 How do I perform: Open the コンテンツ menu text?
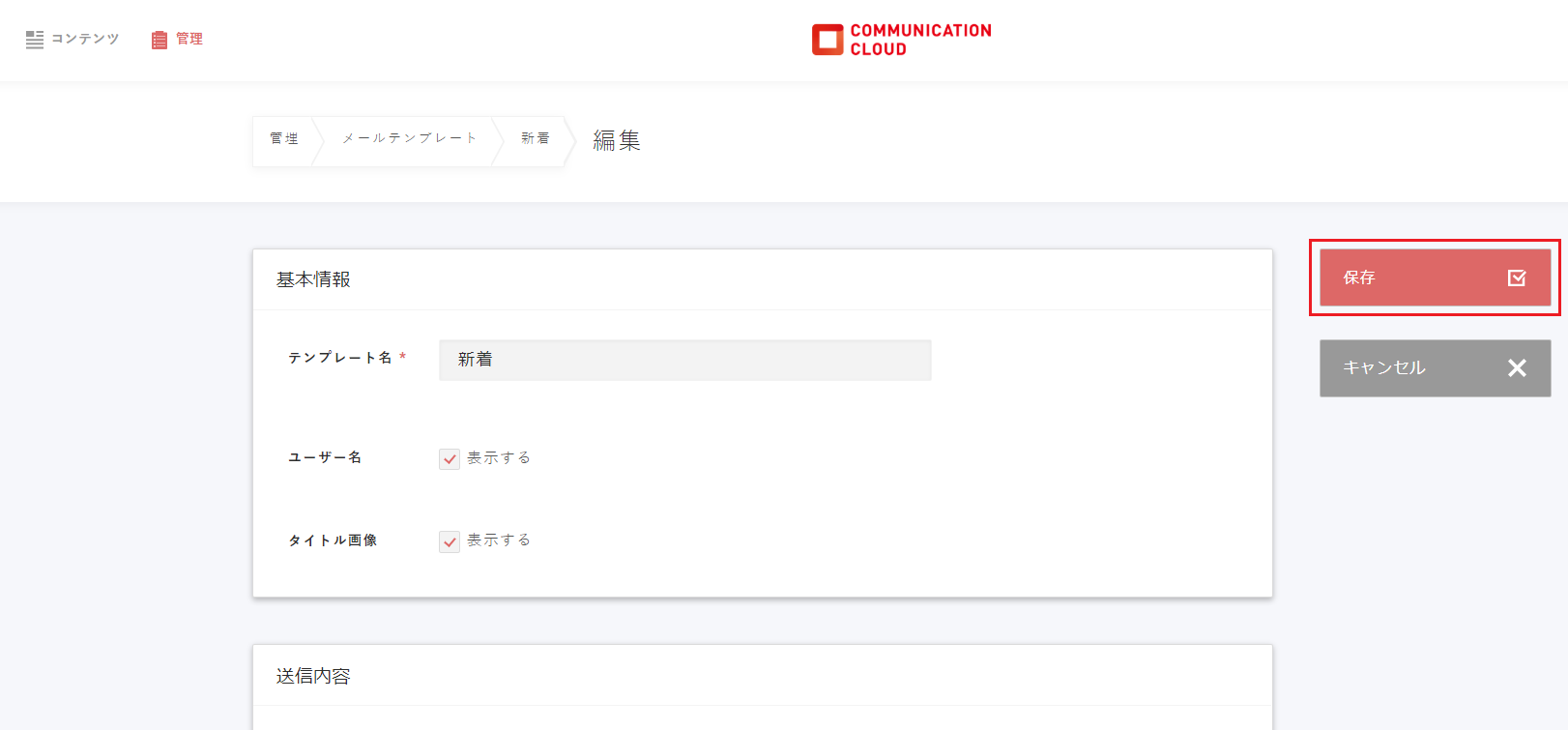coord(85,39)
